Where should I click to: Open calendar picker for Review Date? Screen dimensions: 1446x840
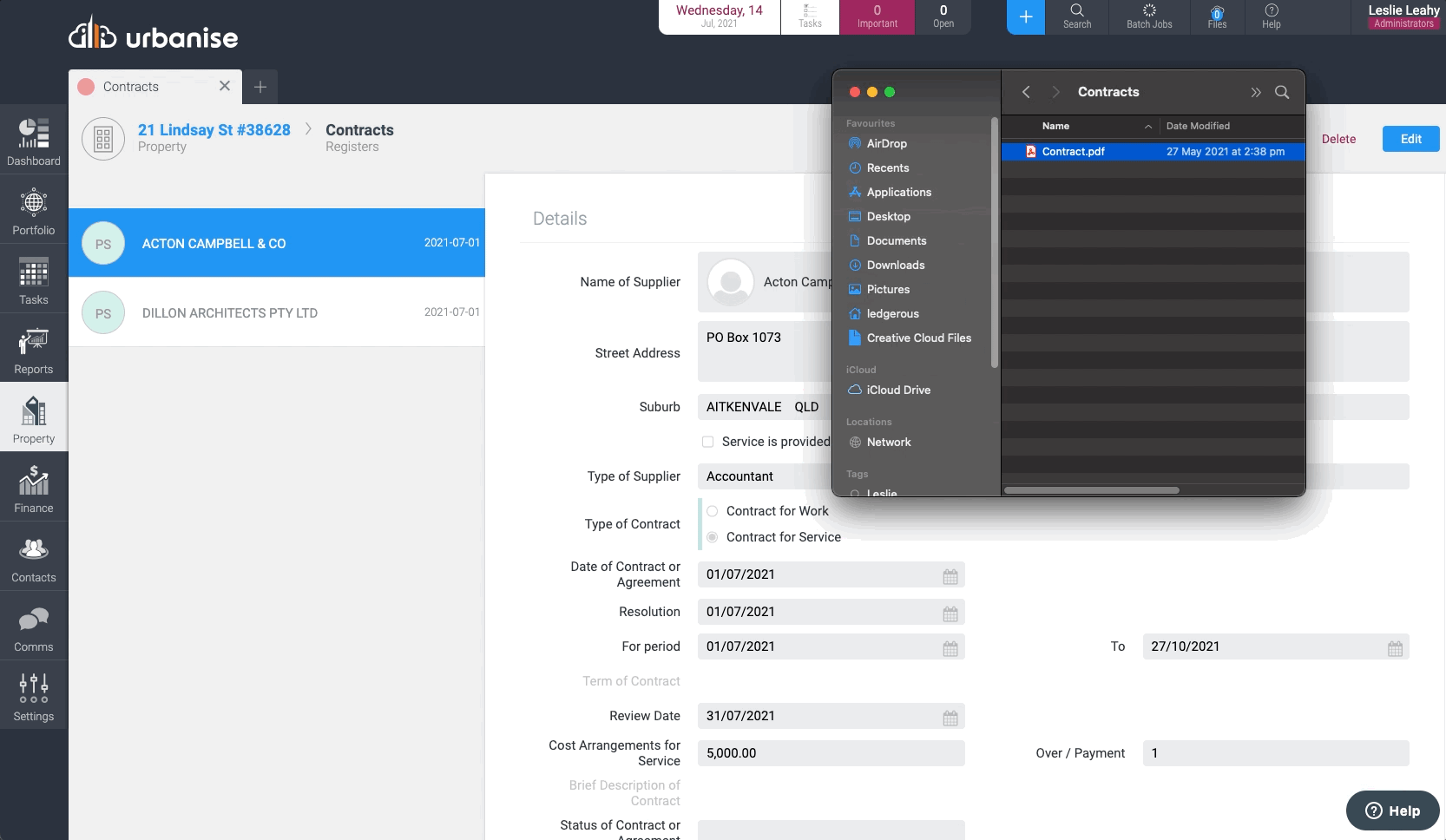click(x=950, y=718)
